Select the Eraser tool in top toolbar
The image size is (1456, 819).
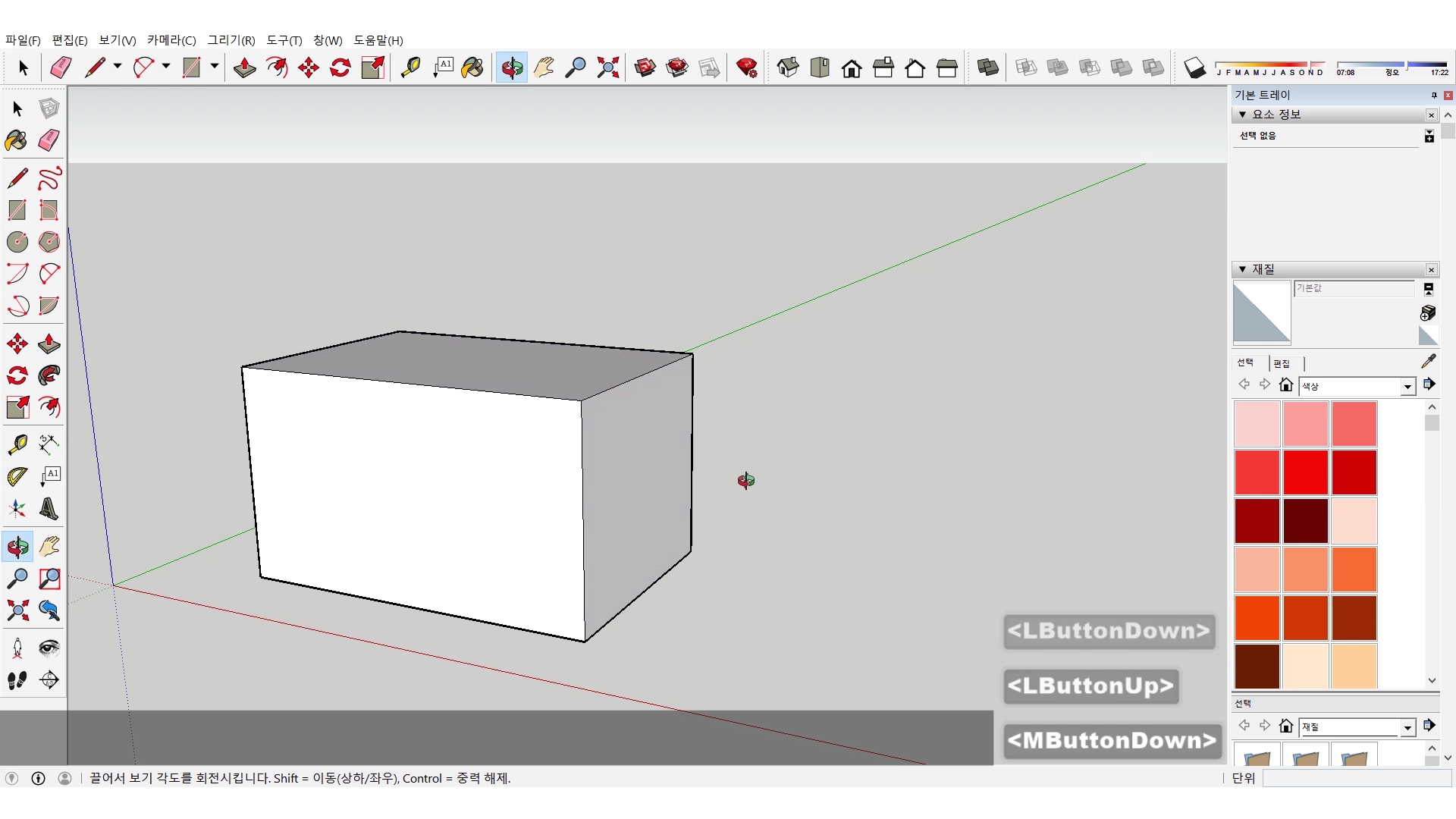pyautogui.click(x=61, y=68)
